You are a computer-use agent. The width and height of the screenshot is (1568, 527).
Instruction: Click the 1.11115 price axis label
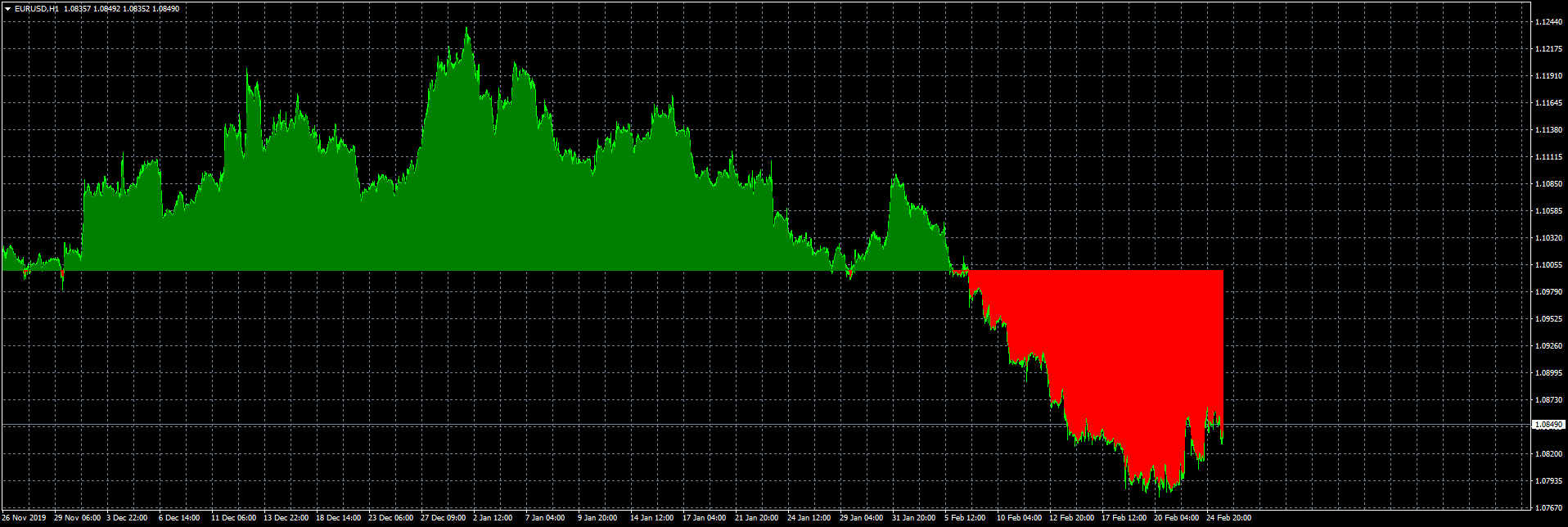(1548, 157)
